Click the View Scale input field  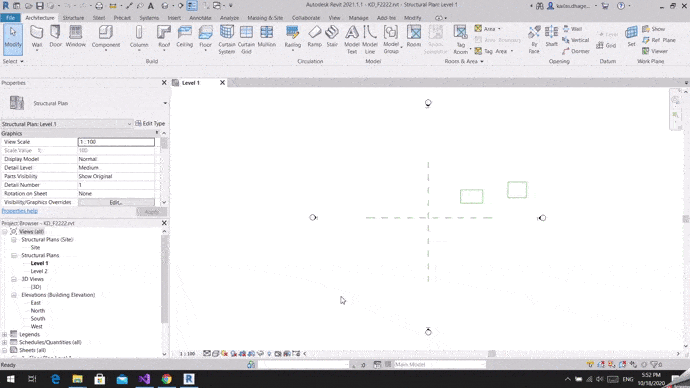coord(116,142)
